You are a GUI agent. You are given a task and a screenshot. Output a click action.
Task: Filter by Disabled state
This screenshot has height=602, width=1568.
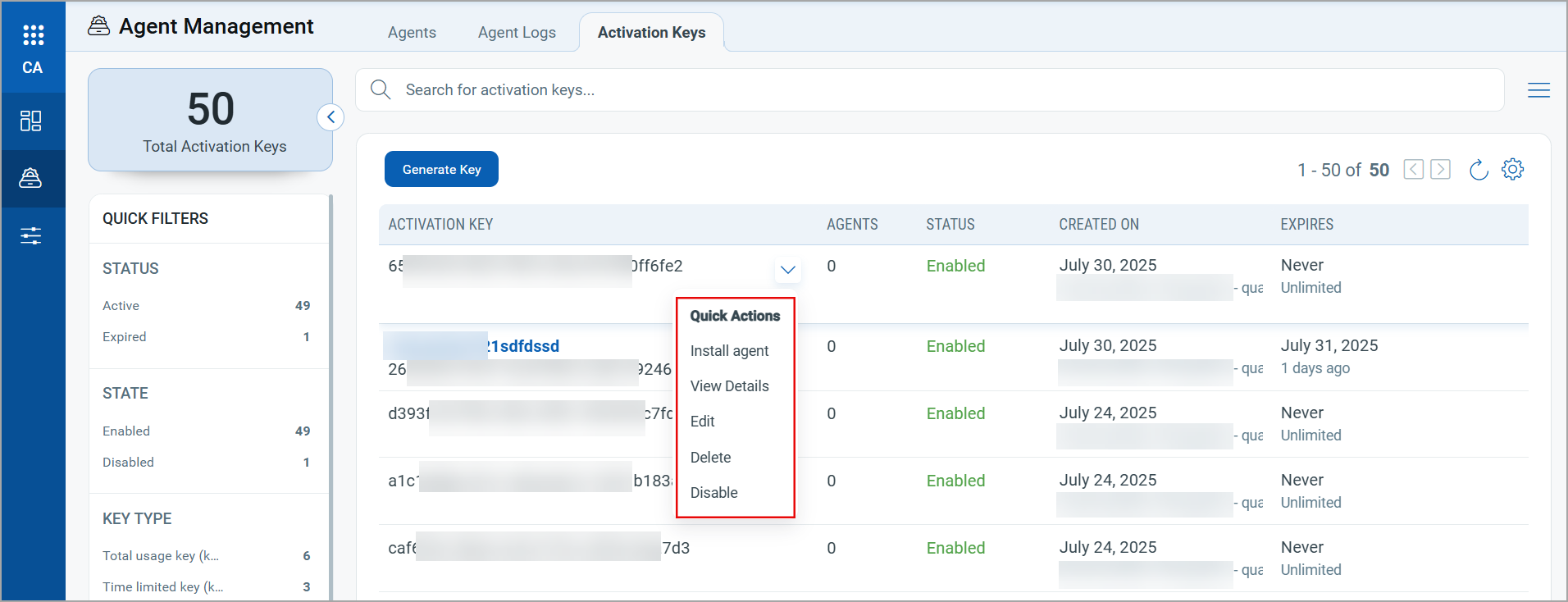(x=128, y=463)
